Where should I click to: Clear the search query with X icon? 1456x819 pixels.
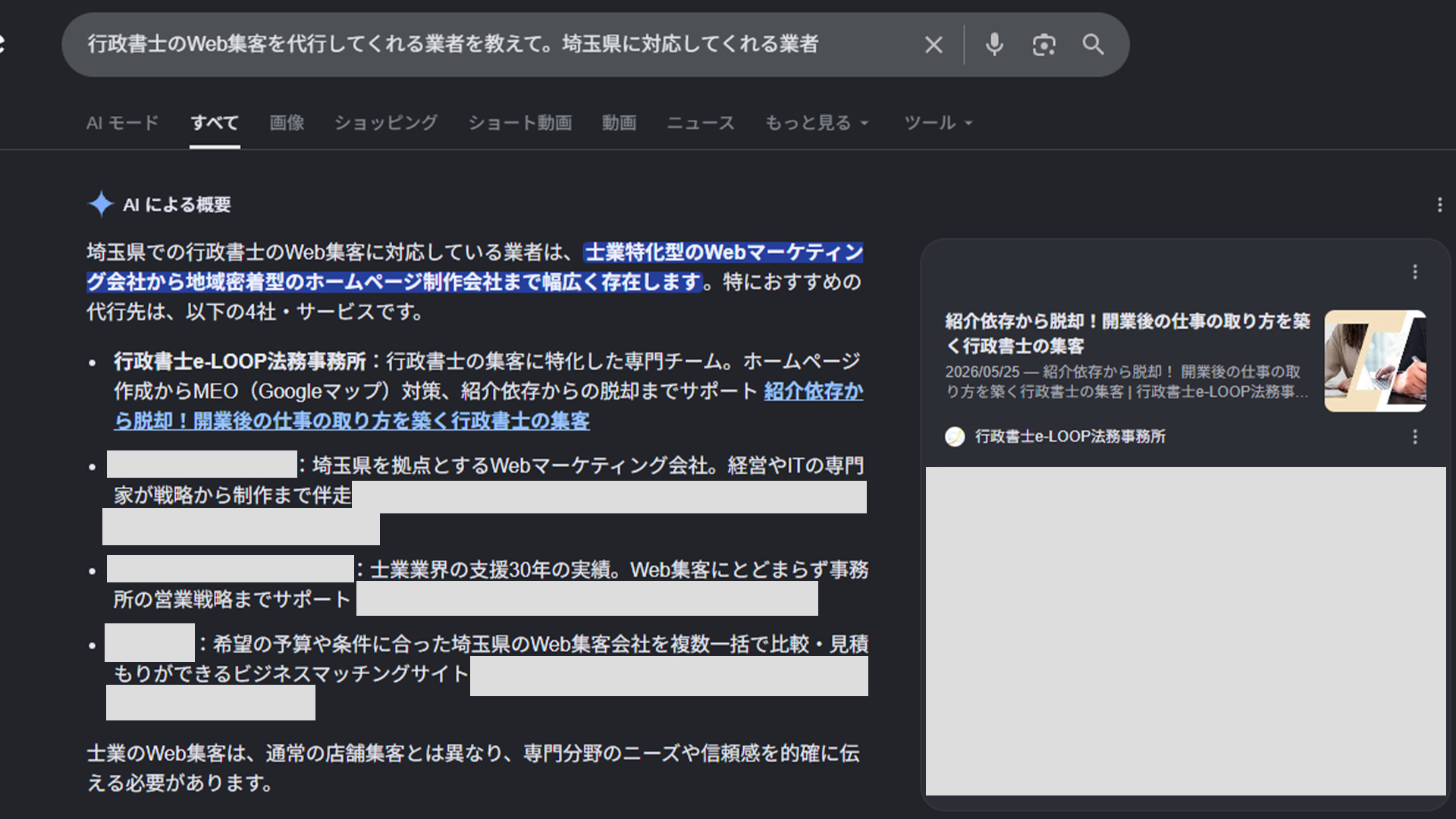(934, 45)
